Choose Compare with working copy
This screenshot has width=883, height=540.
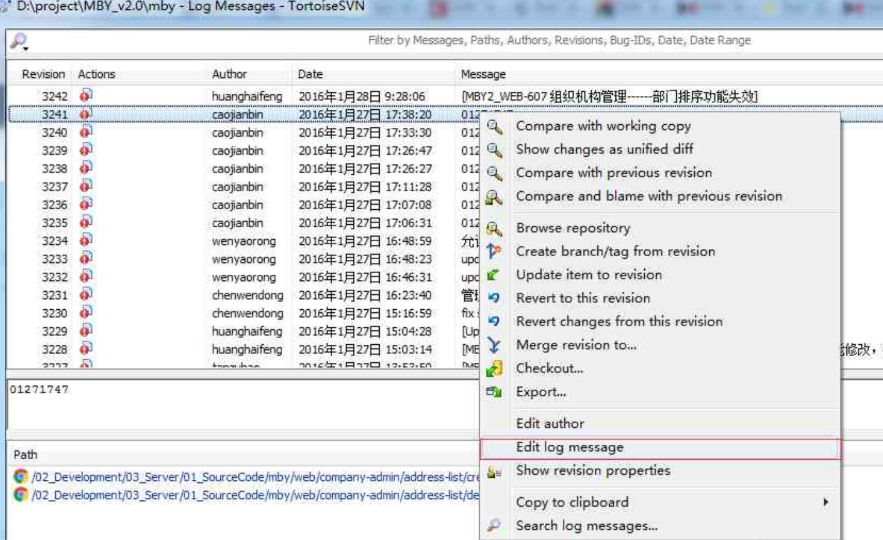tap(603, 126)
